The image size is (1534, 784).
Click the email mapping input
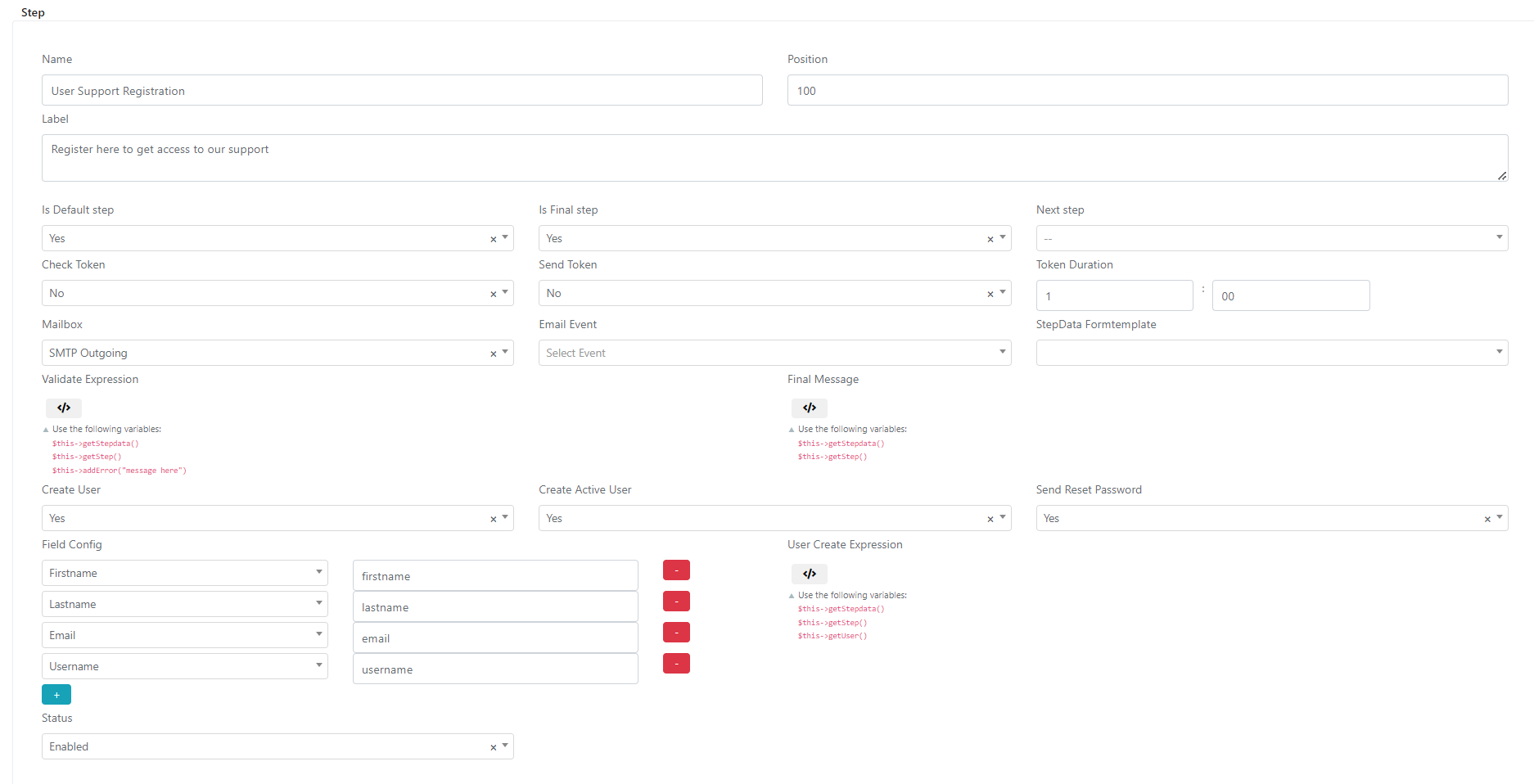click(495, 638)
